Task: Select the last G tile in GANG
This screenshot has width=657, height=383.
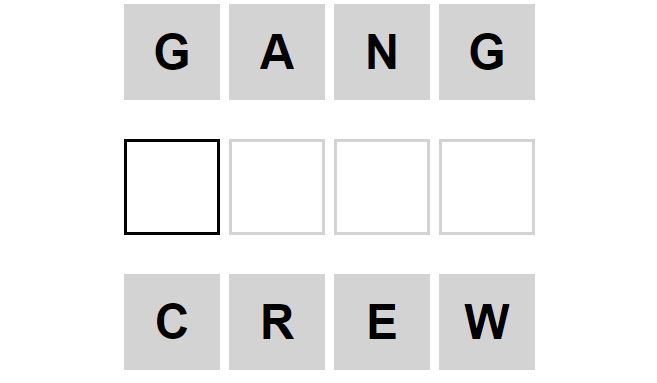Action: (x=487, y=52)
